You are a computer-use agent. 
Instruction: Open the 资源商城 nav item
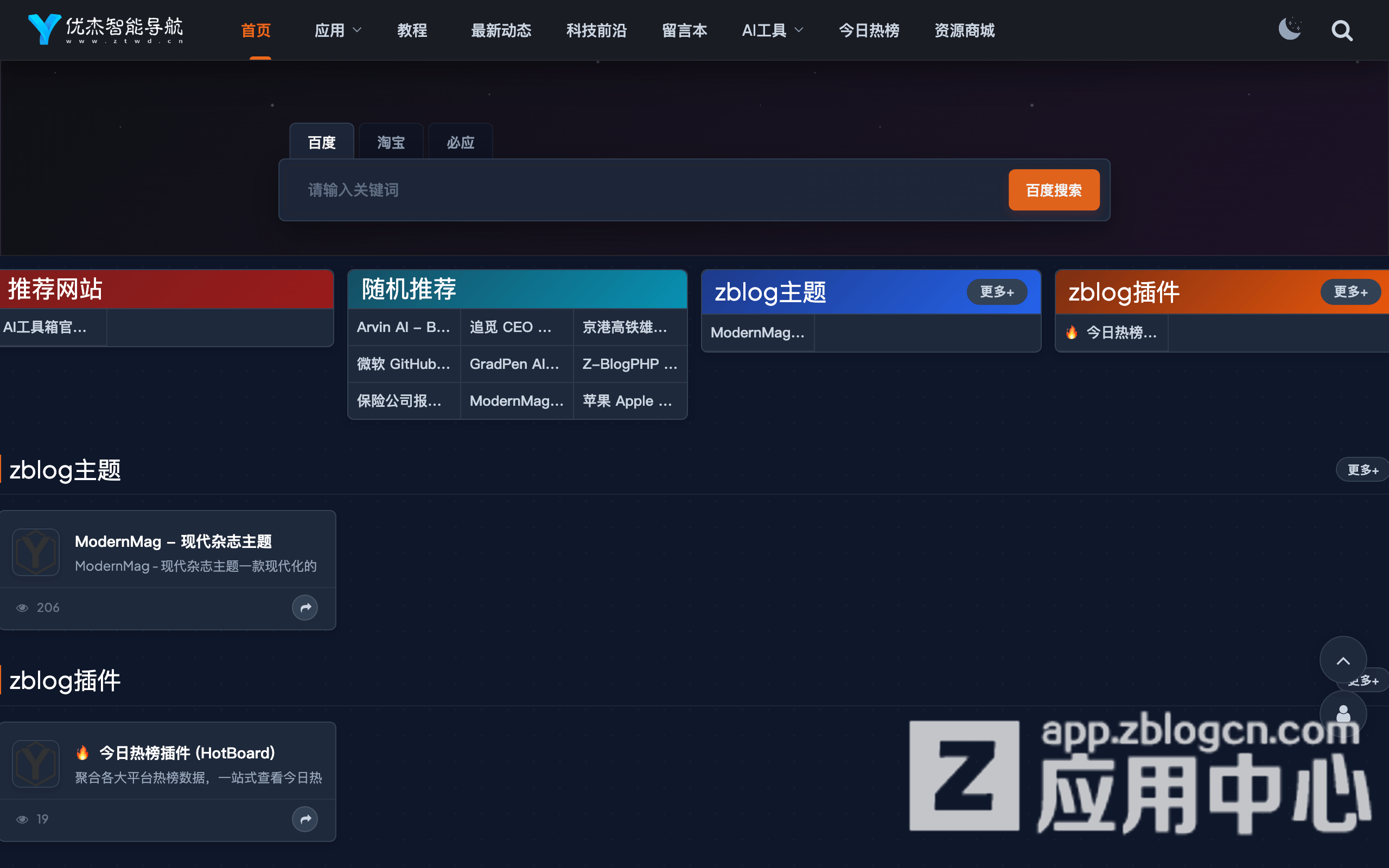click(964, 30)
